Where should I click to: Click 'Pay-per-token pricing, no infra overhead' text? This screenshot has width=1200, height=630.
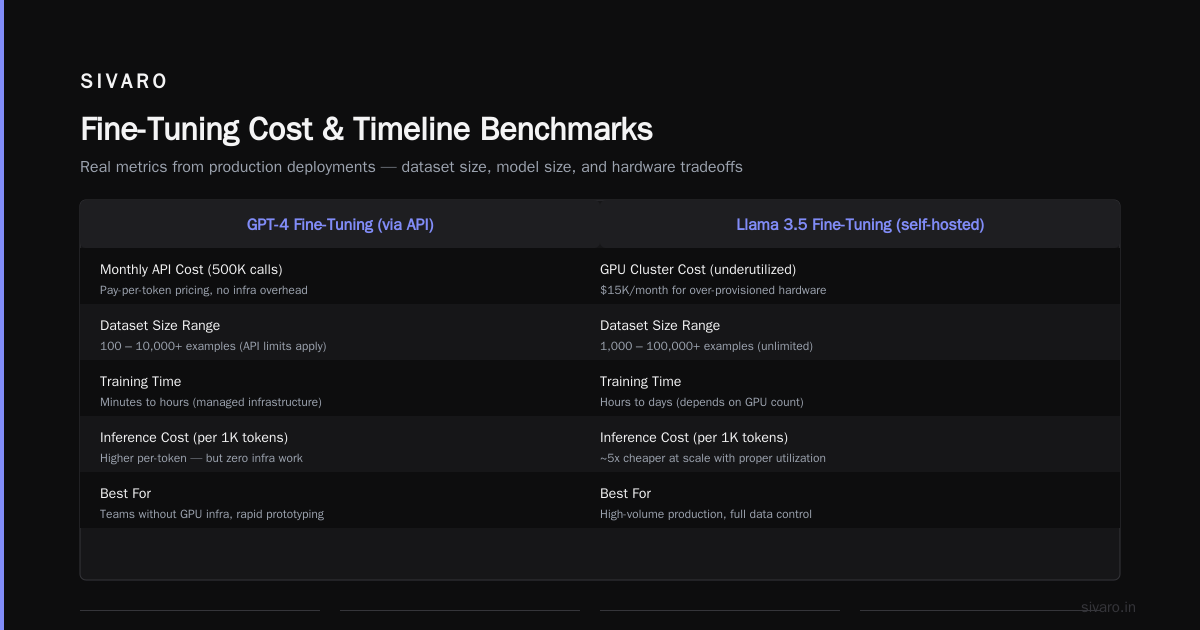click(204, 290)
